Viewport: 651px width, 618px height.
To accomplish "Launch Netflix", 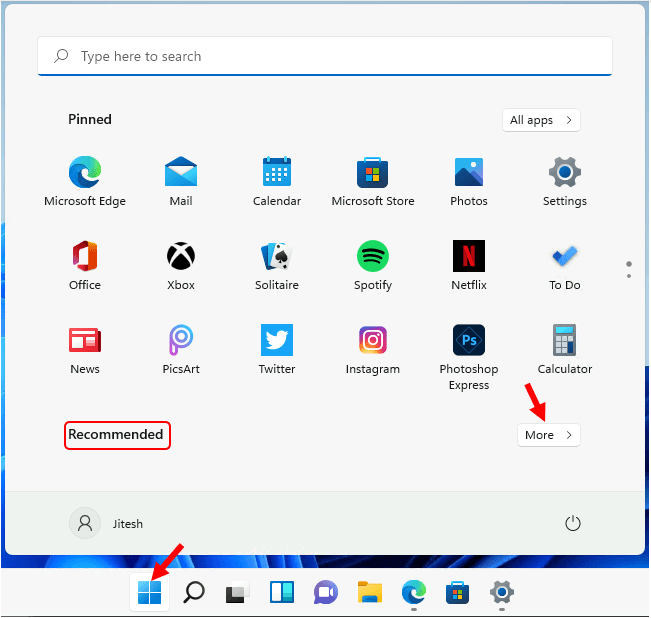I will click(469, 265).
